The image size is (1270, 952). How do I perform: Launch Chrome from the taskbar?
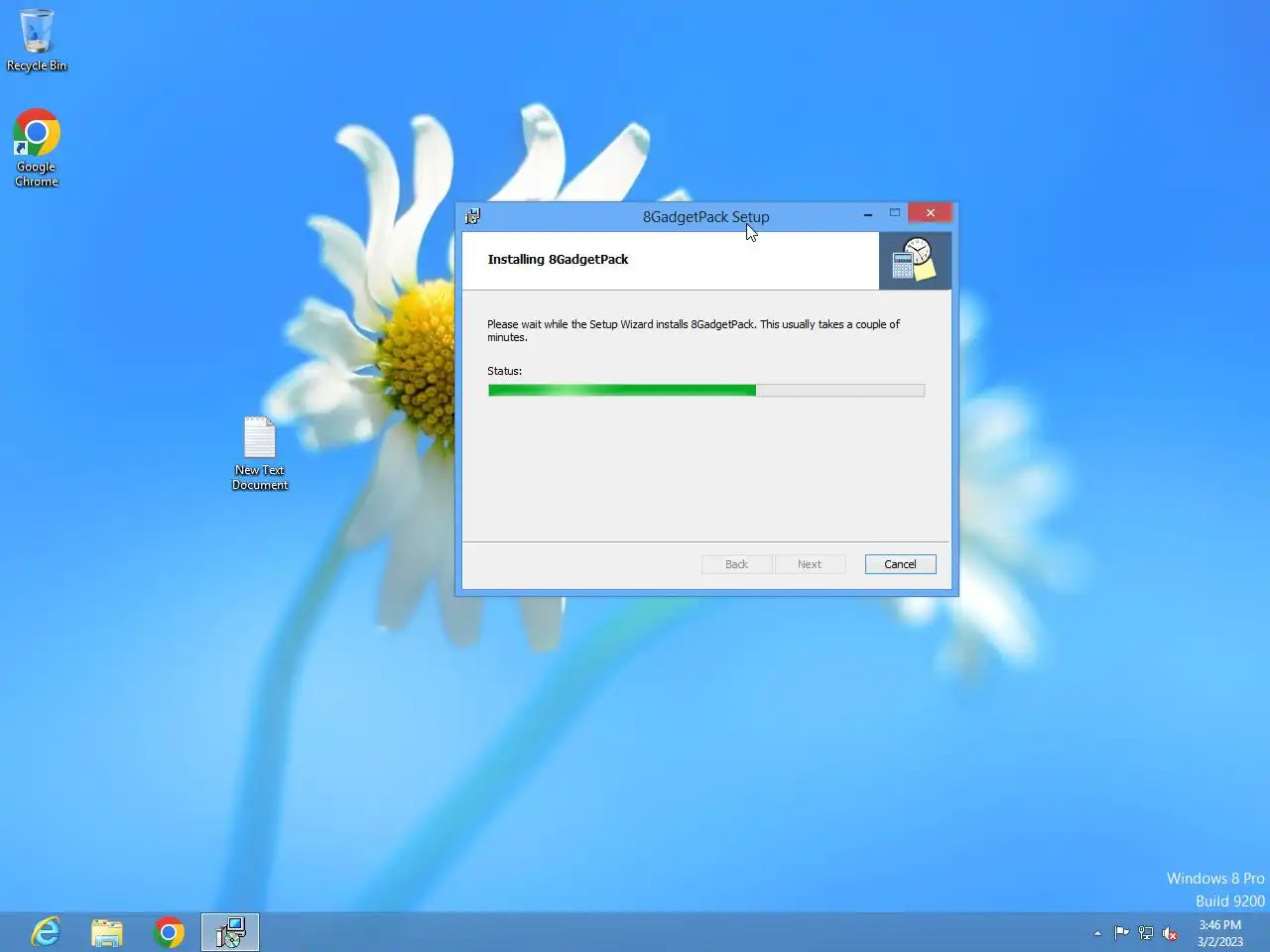pos(169,932)
